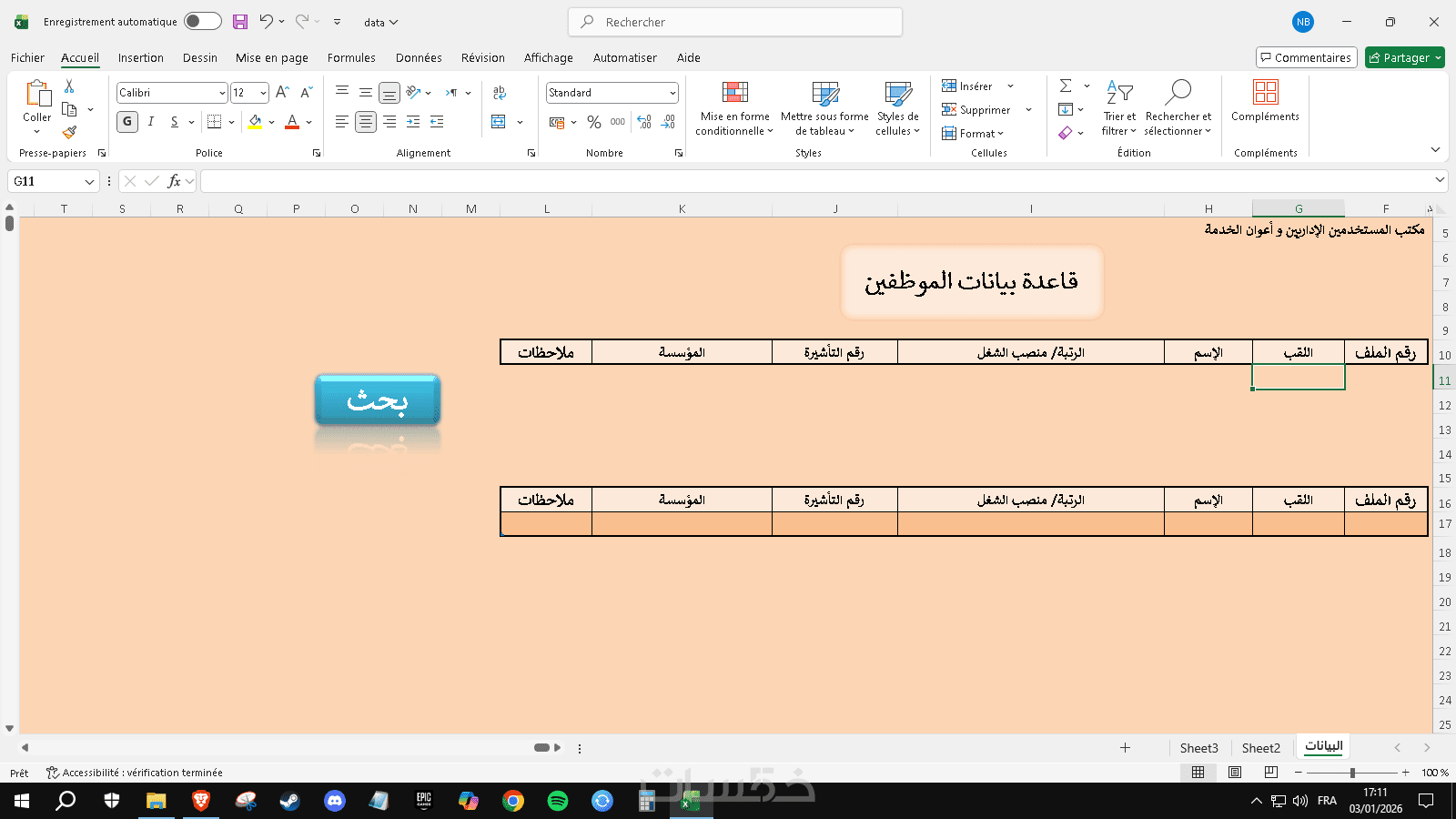Expand the formula bar
The height and width of the screenshot is (819, 1456).
(x=1440, y=180)
